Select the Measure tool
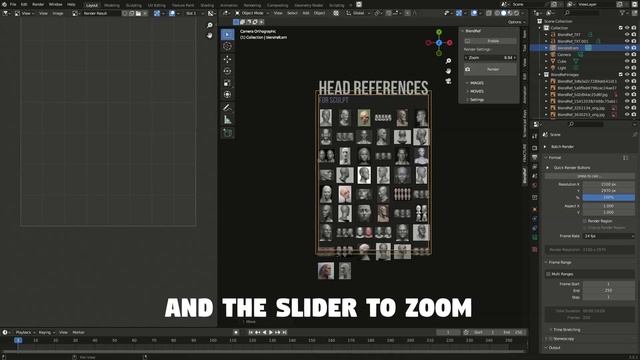 click(x=227, y=120)
